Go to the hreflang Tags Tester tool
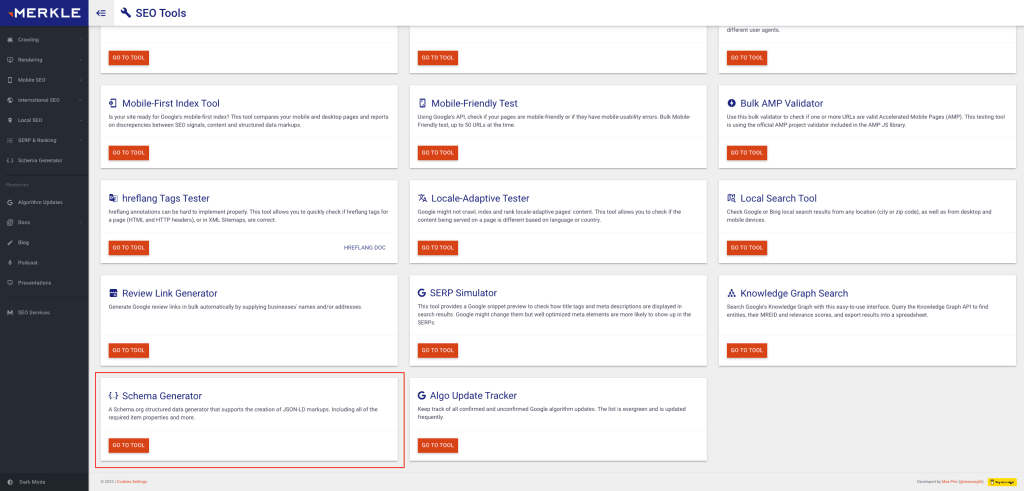Image resolution: width=1024 pixels, height=491 pixels. tap(129, 248)
